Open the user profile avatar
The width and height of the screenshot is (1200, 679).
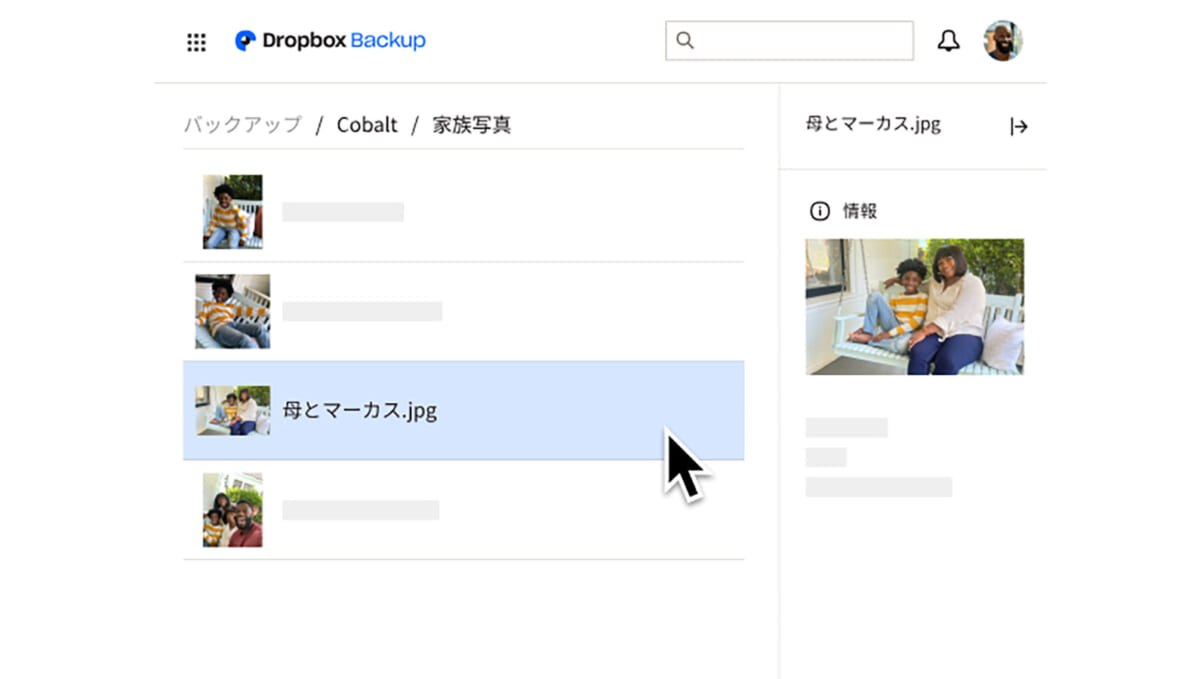1003,41
